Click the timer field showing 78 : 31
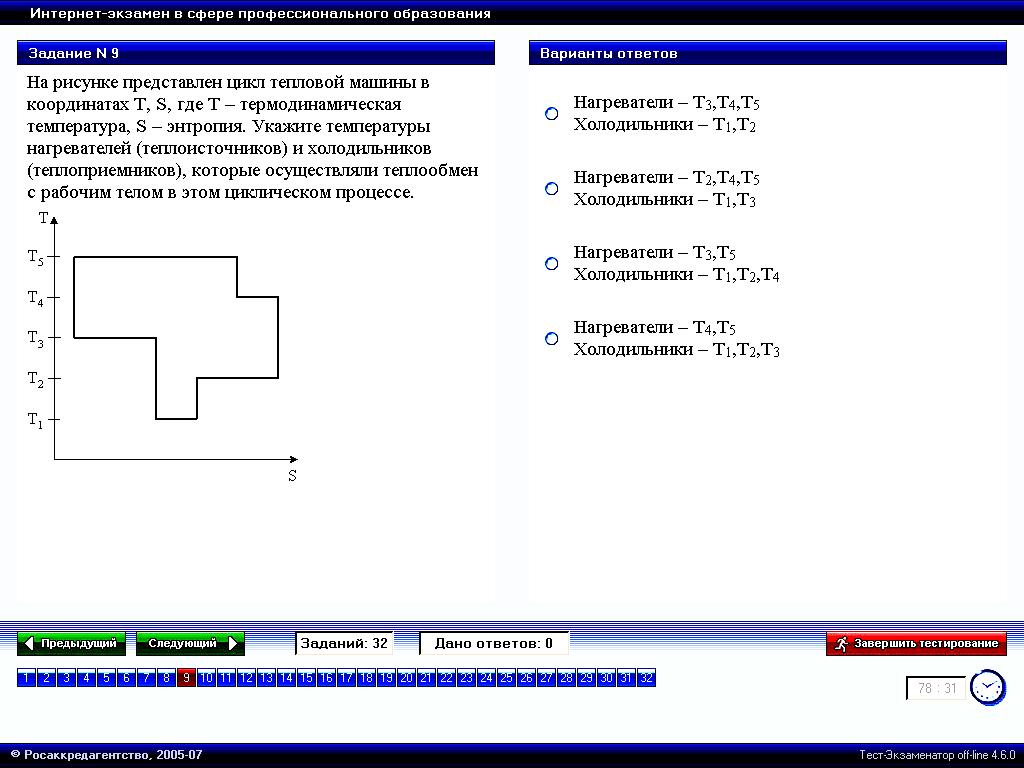 (936, 688)
